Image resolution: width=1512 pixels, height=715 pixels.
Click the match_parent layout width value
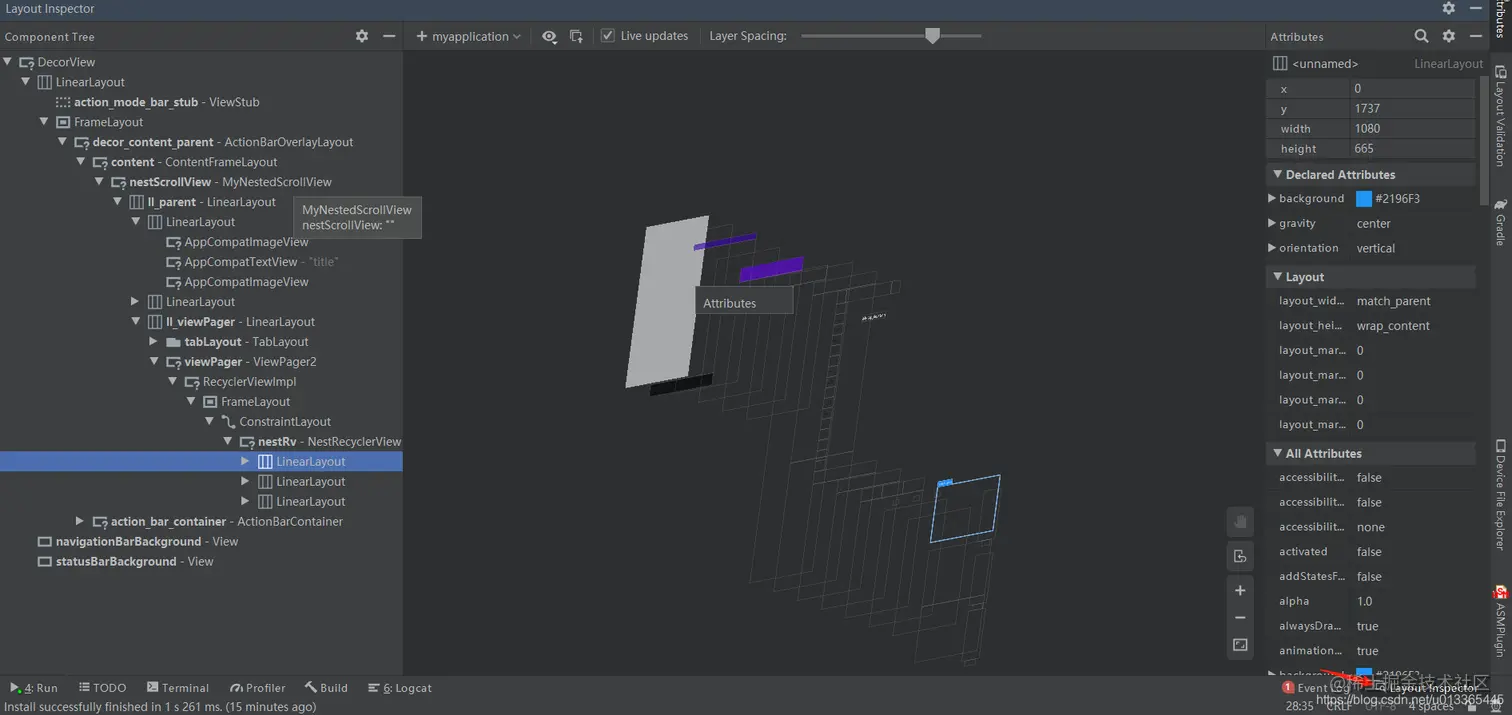tap(1393, 301)
